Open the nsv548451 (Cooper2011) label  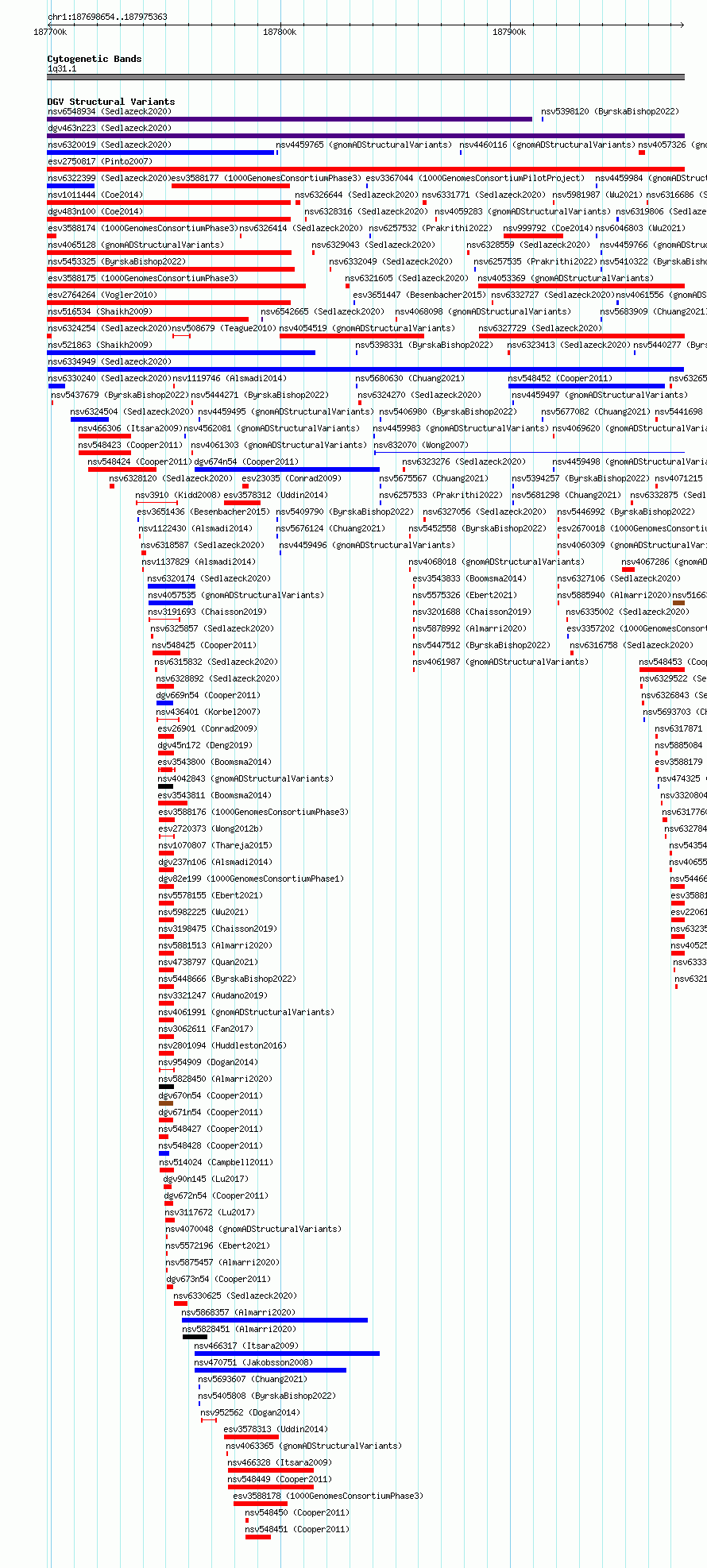pos(297,1530)
